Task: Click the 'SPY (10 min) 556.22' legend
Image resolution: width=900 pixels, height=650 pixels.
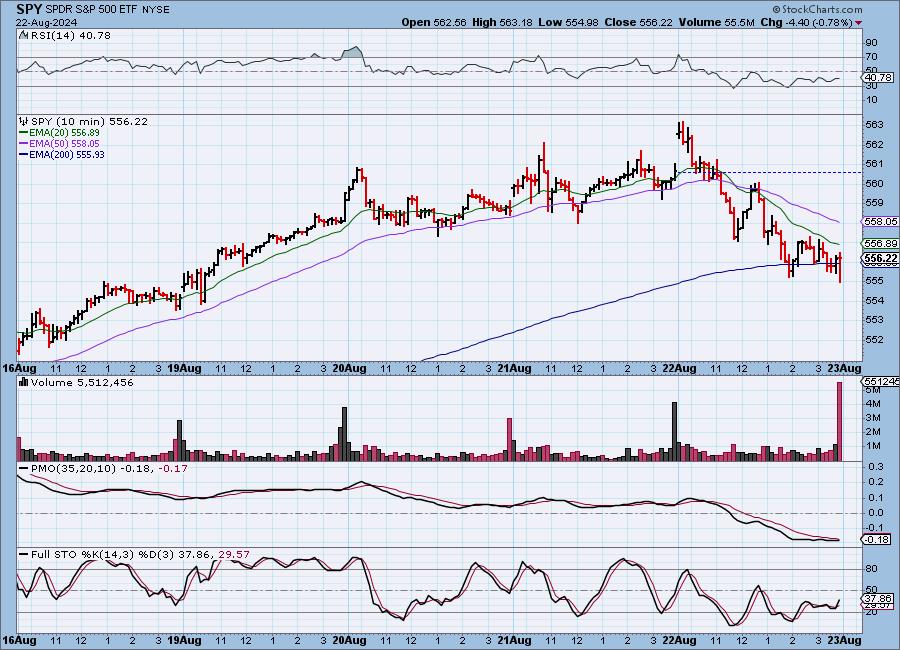Action: [89, 122]
